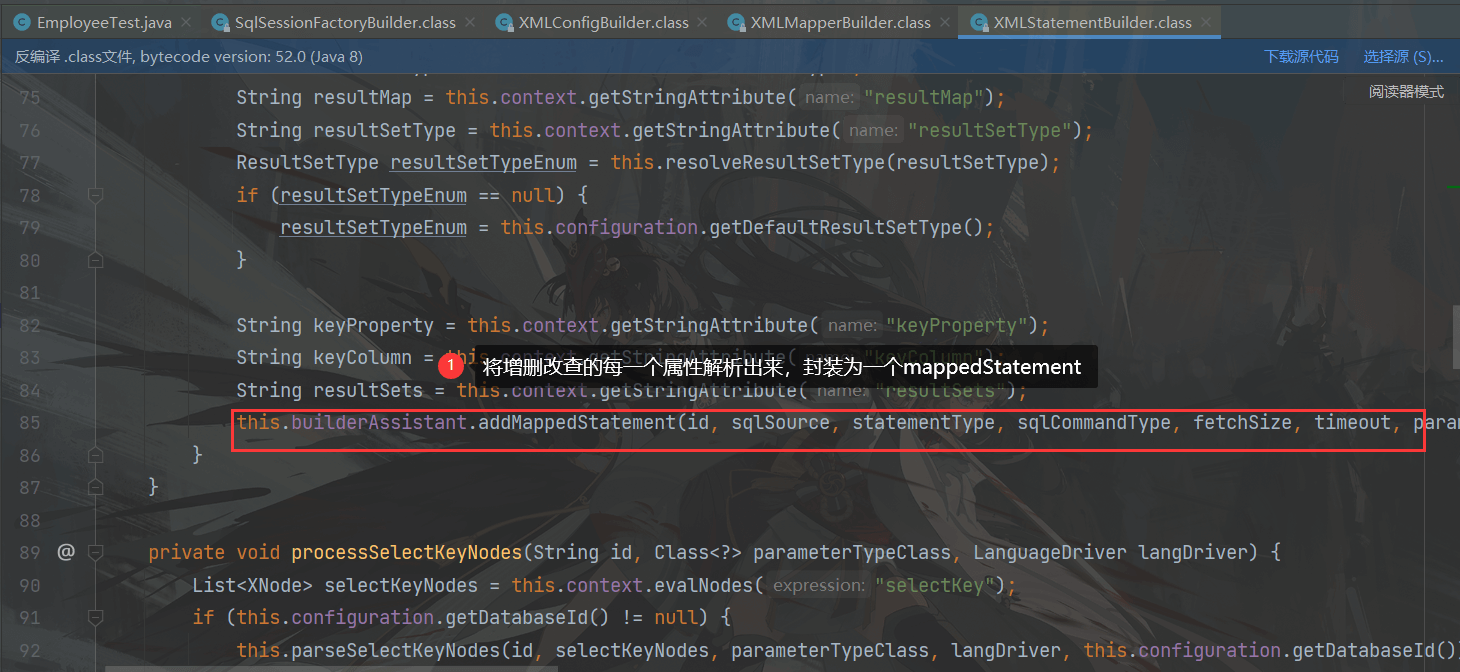Image resolution: width=1460 pixels, height=672 pixels.
Task: Click the keyColumn variable on line 83
Action: (363, 357)
